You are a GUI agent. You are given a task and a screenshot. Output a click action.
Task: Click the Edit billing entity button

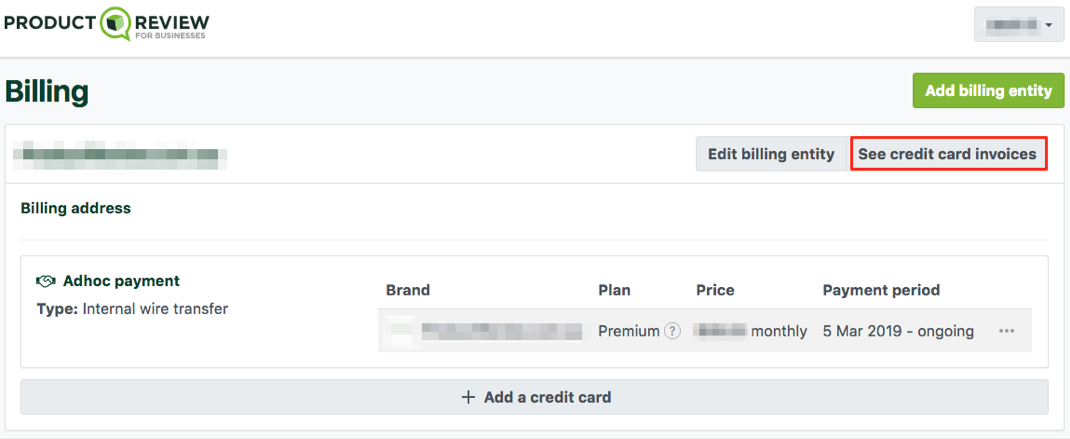coord(771,154)
